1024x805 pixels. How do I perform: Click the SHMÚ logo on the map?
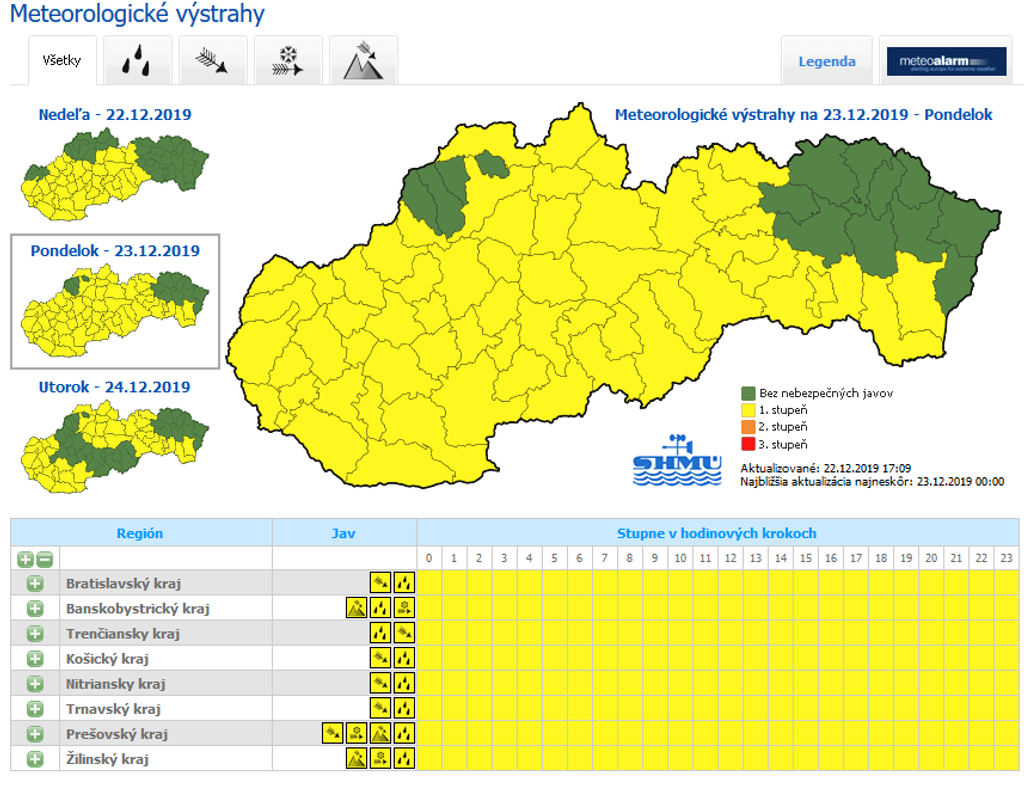[677, 461]
